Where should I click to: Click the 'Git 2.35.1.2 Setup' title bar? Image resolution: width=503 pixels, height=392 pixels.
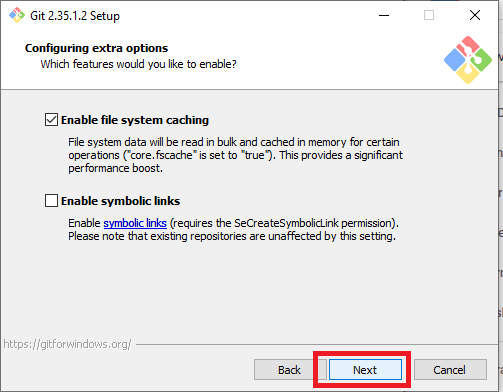click(75, 16)
